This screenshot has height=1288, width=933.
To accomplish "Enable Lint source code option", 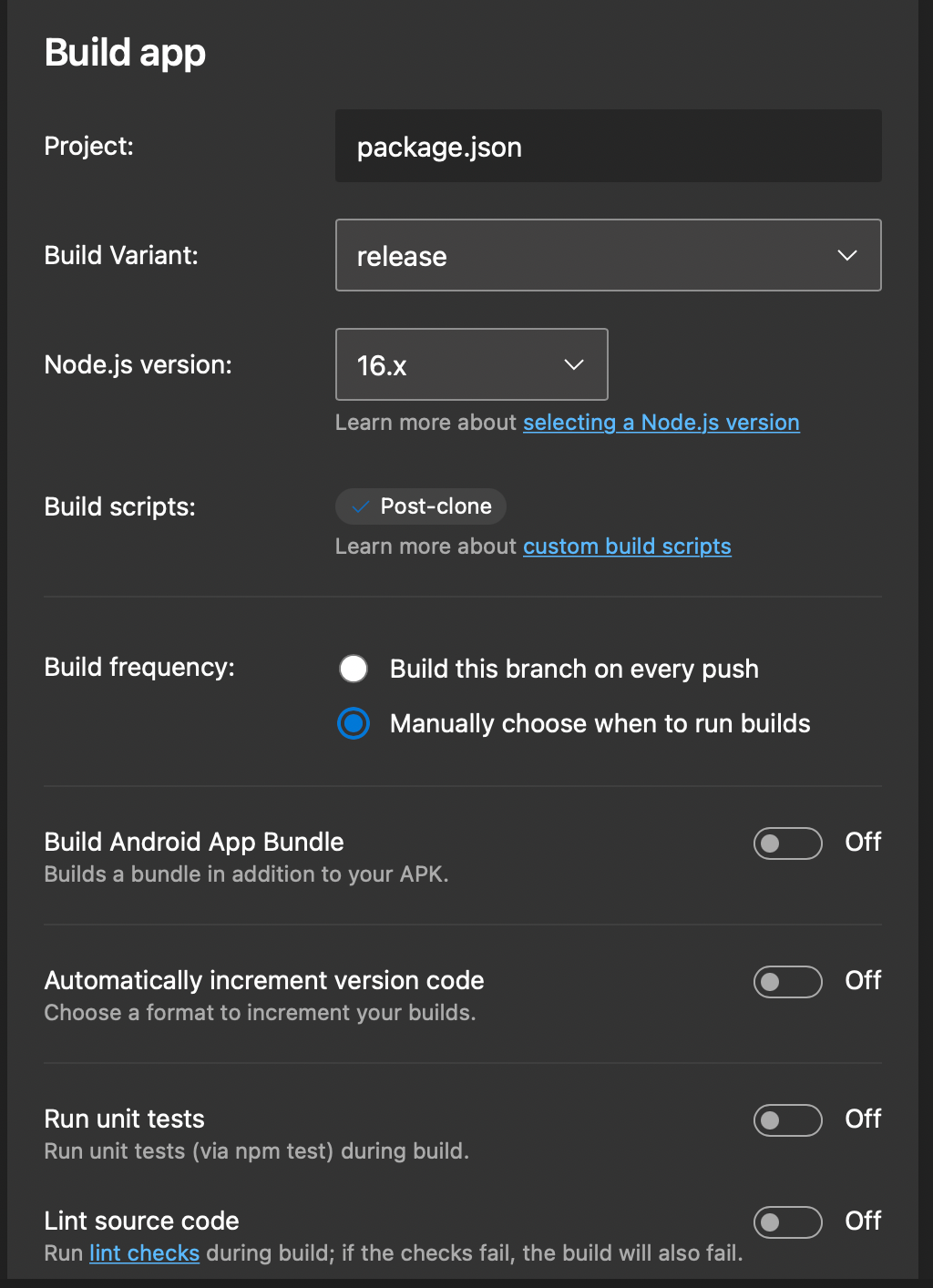I will point(787,1222).
